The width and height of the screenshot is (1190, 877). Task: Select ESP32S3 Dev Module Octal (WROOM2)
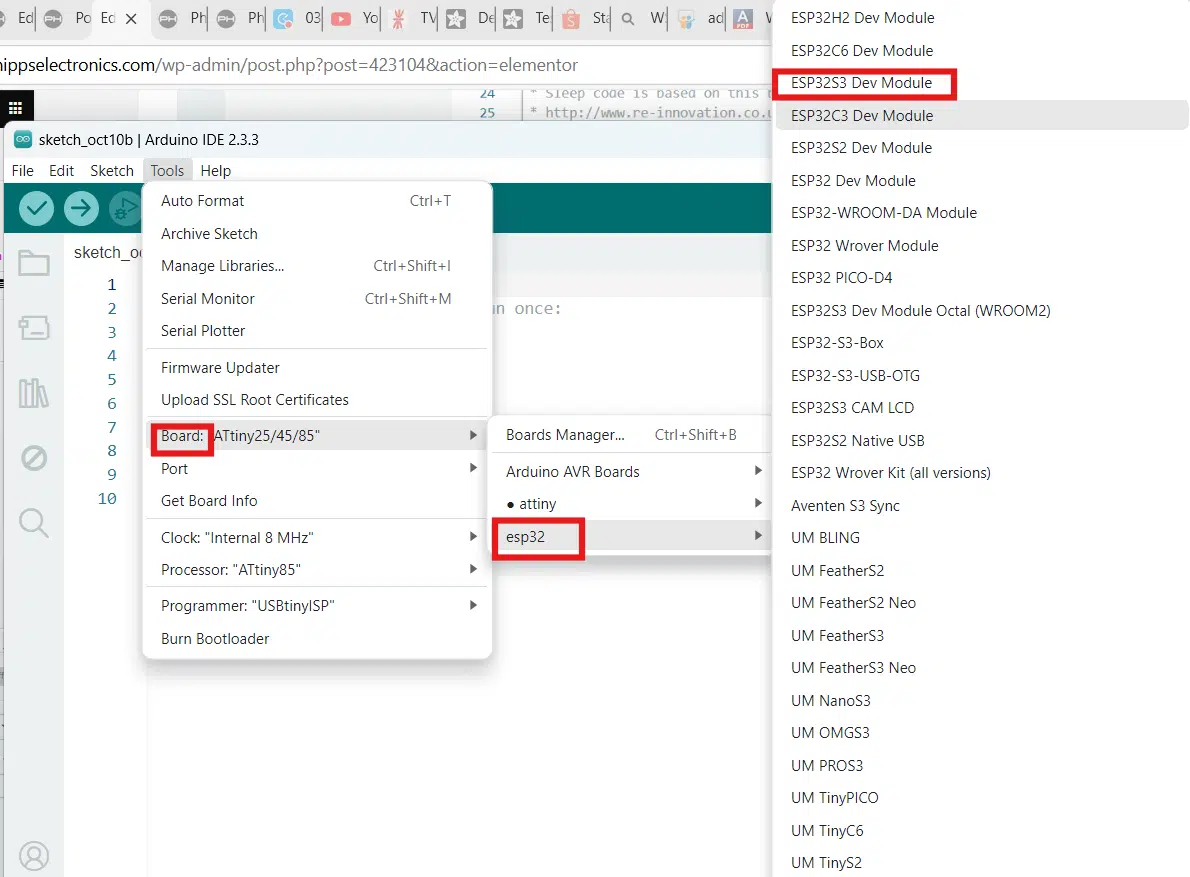tap(981, 310)
